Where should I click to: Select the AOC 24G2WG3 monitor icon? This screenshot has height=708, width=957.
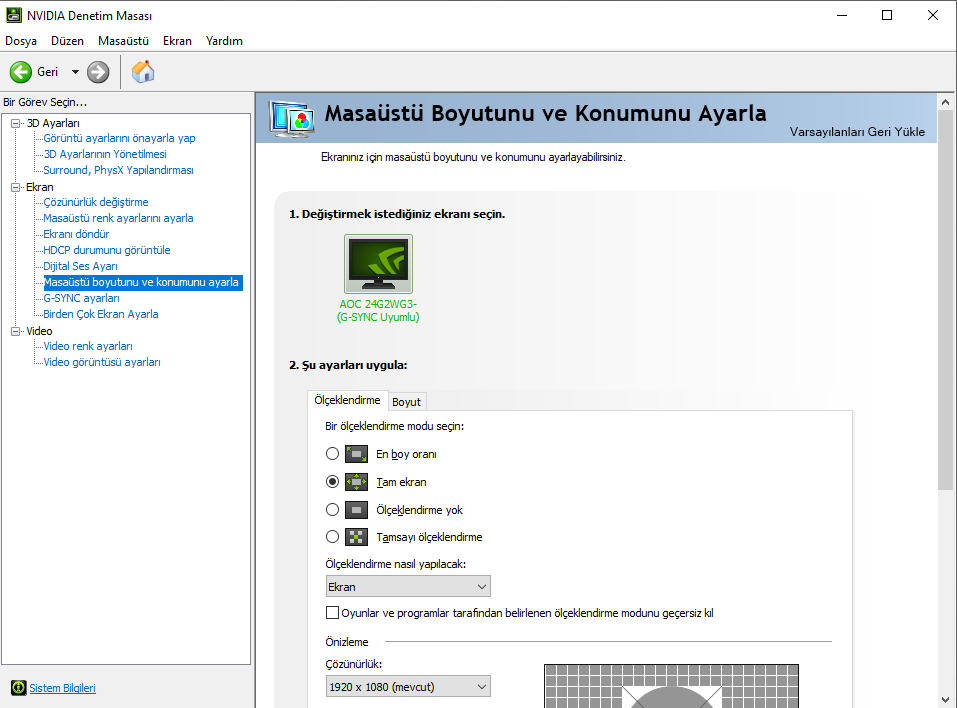[x=378, y=264]
